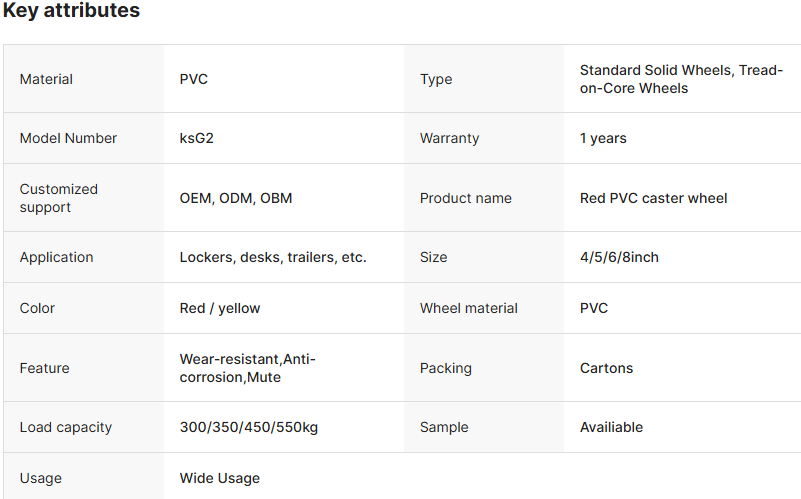Select the Load capacity label
Image resolution: width=801 pixels, height=499 pixels.
click(x=66, y=427)
